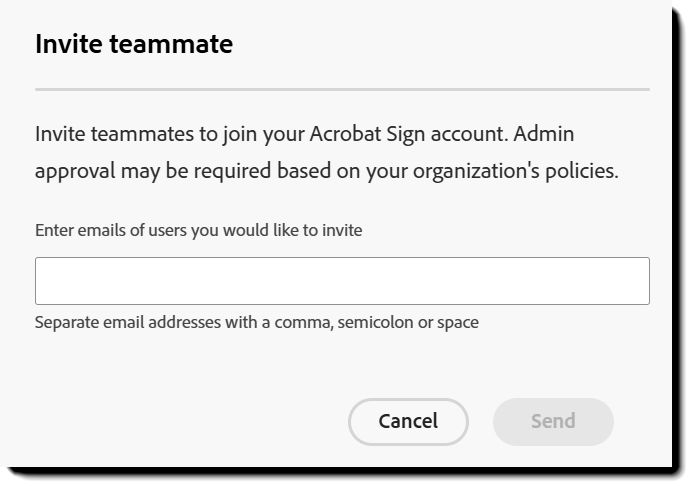Click the word "Invite" in the heading
Viewport: 693px width, 486px height.
pos(68,44)
